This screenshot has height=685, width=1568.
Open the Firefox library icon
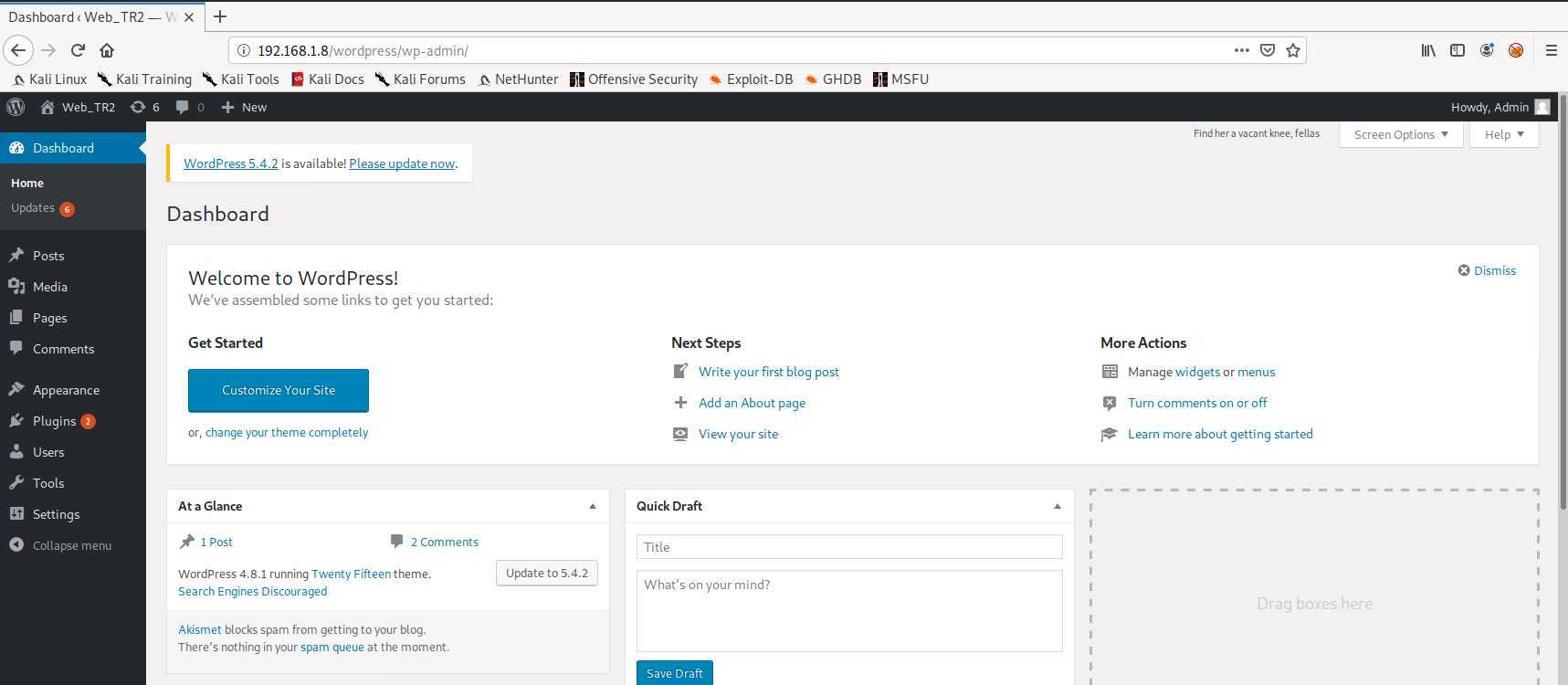tap(1428, 50)
